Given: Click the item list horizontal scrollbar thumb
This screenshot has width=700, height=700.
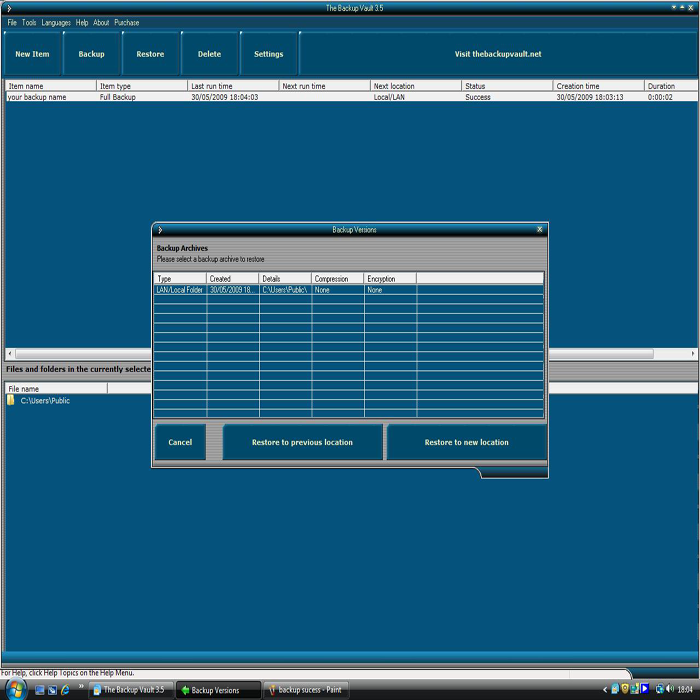Looking at the screenshot, I should pyautogui.click(x=335, y=354).
